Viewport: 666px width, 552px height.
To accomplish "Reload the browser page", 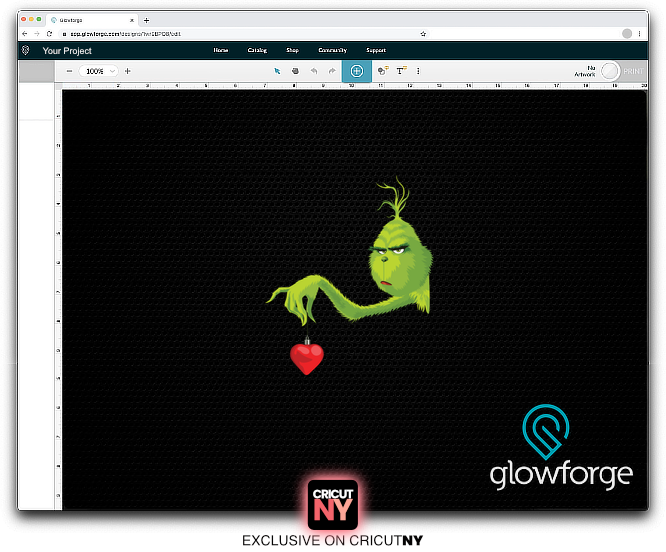I will [49, 34].
